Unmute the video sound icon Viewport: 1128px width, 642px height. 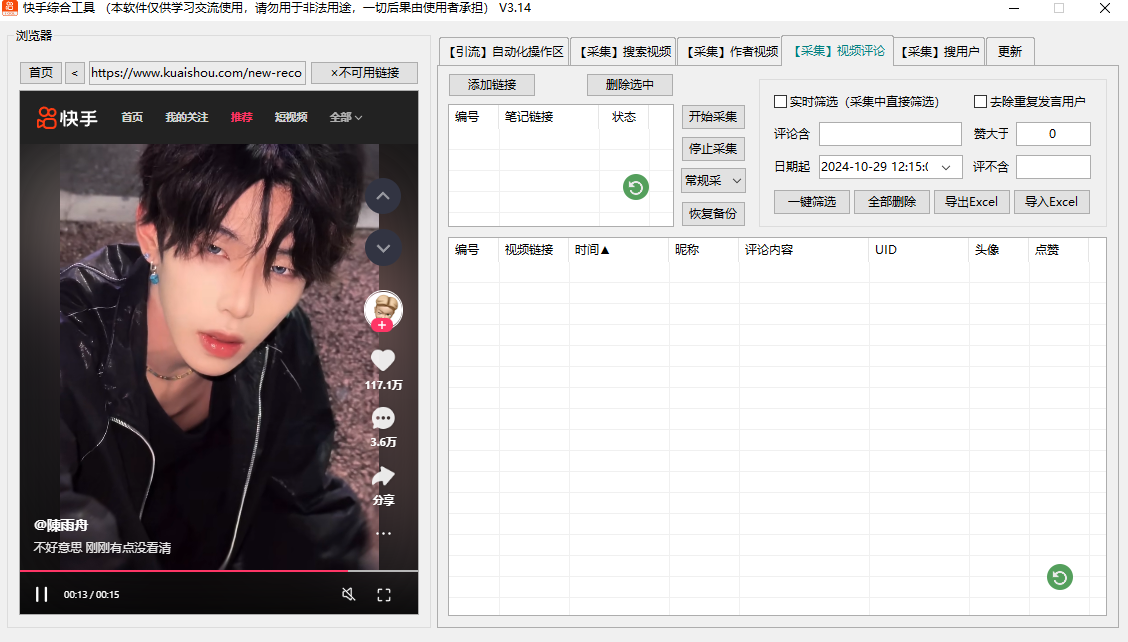point(348,595)
